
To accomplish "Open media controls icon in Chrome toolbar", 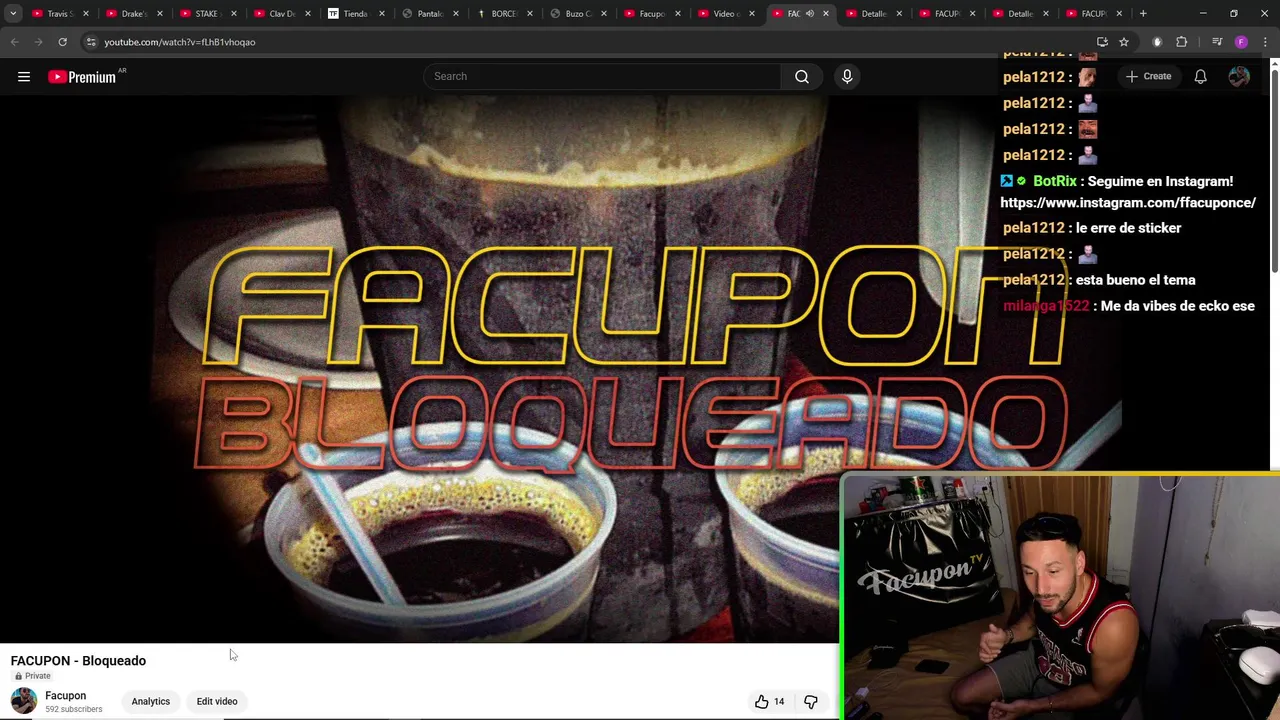I will click(x=1217, y=42).
